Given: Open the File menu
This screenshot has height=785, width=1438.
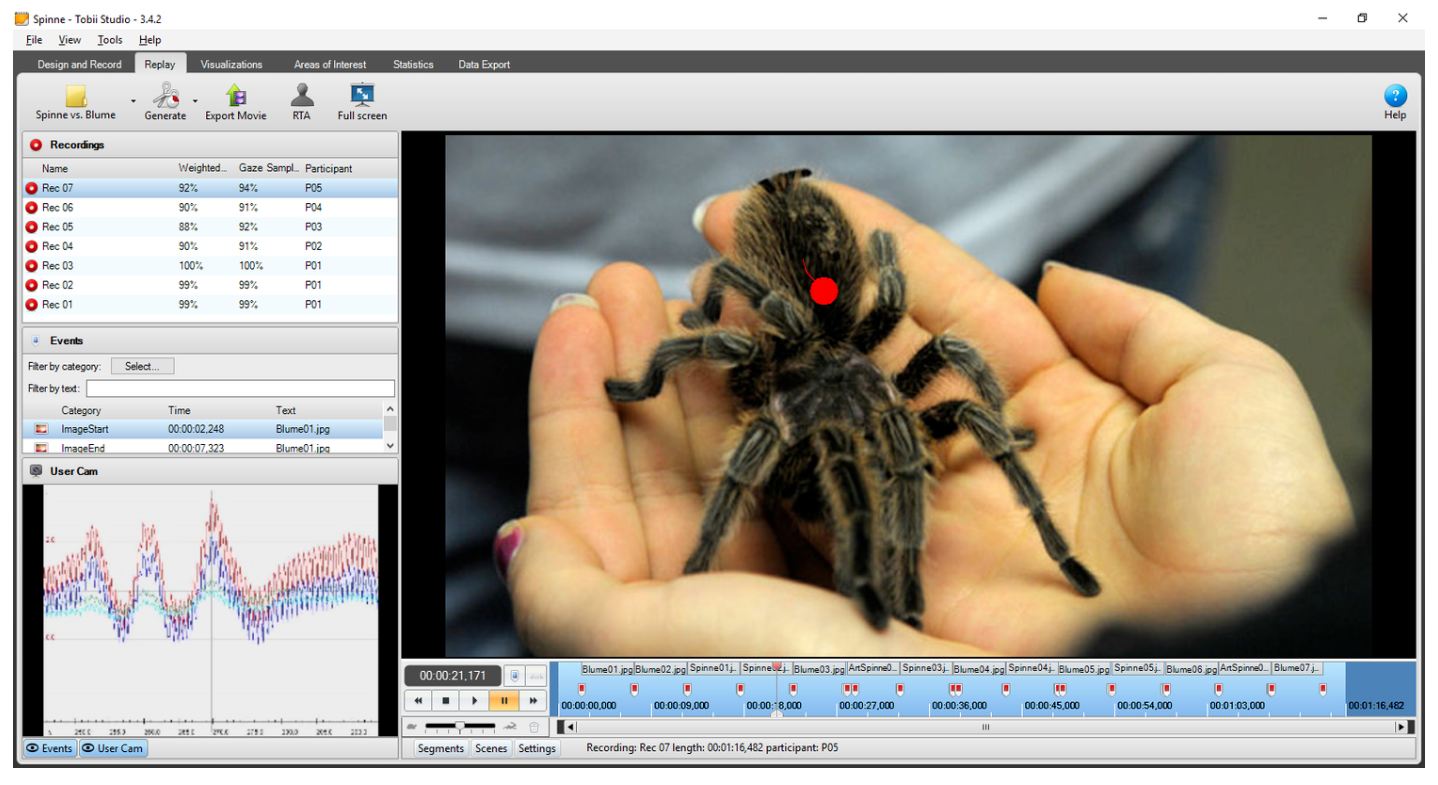Looking at the screenshot, I should [34, 40].
